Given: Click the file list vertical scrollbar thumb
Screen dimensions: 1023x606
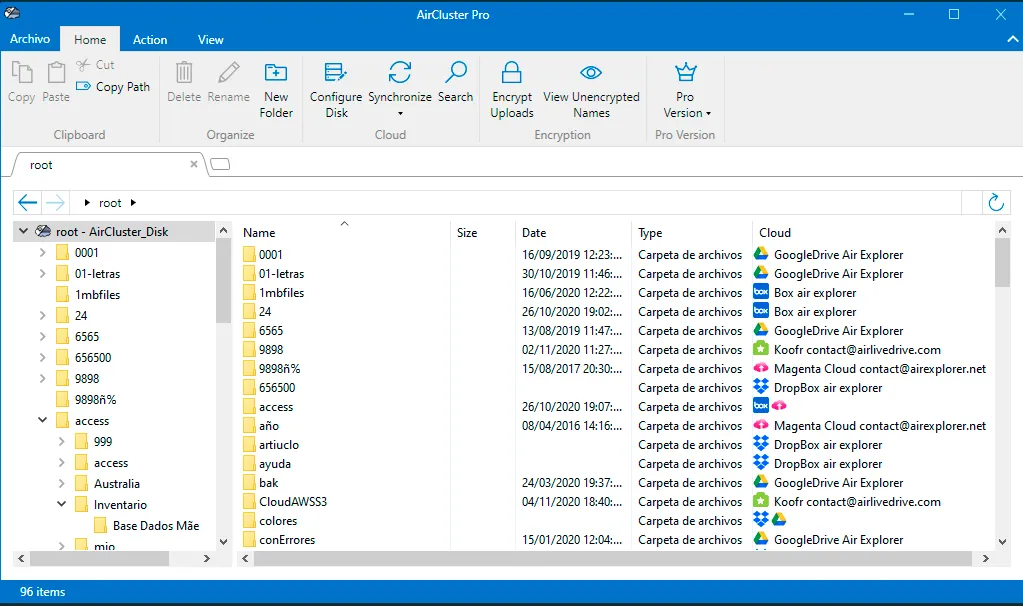Looking at the screenshot, I should click(1002, 263).
